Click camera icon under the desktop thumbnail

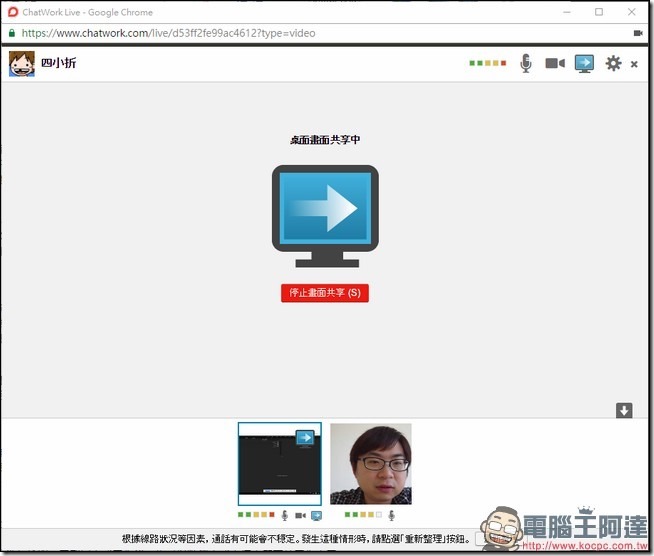(300, 516)
